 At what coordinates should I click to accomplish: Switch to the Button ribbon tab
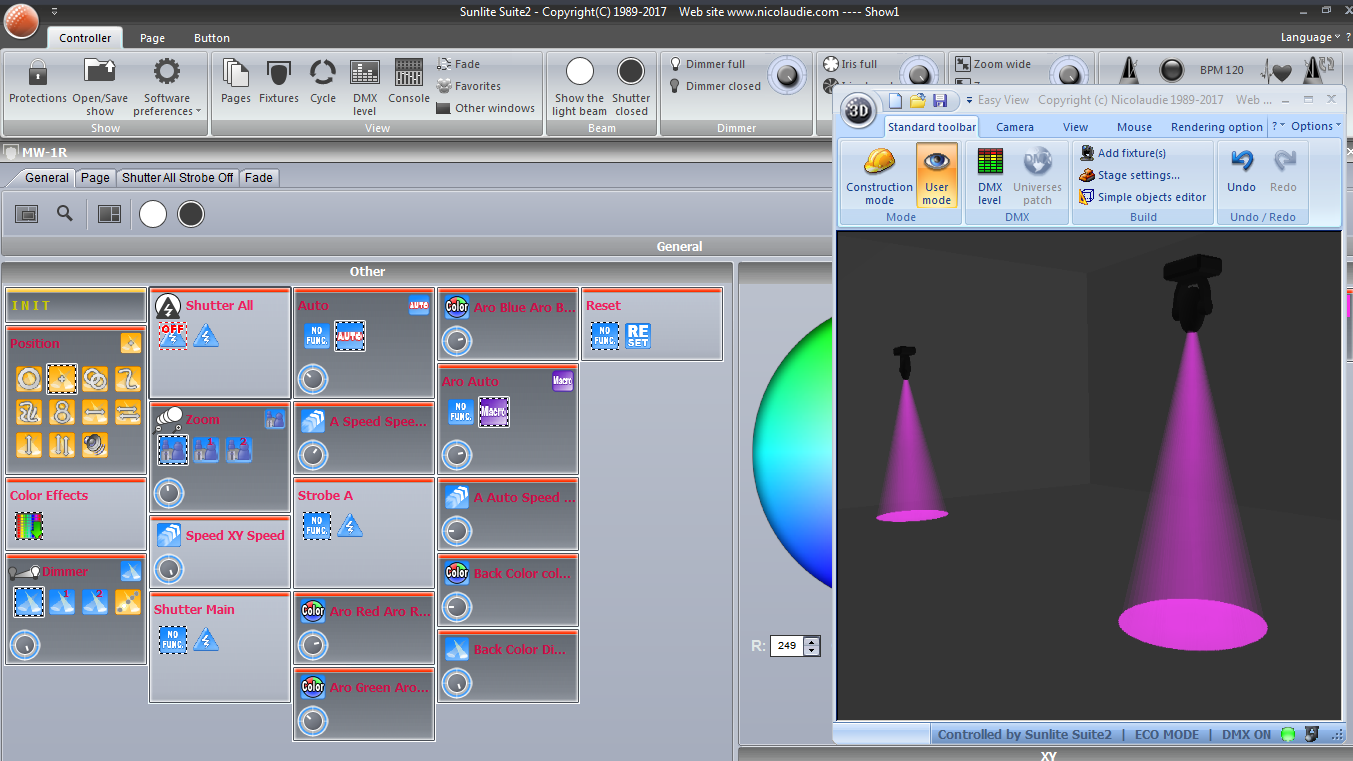coord(212,38)
